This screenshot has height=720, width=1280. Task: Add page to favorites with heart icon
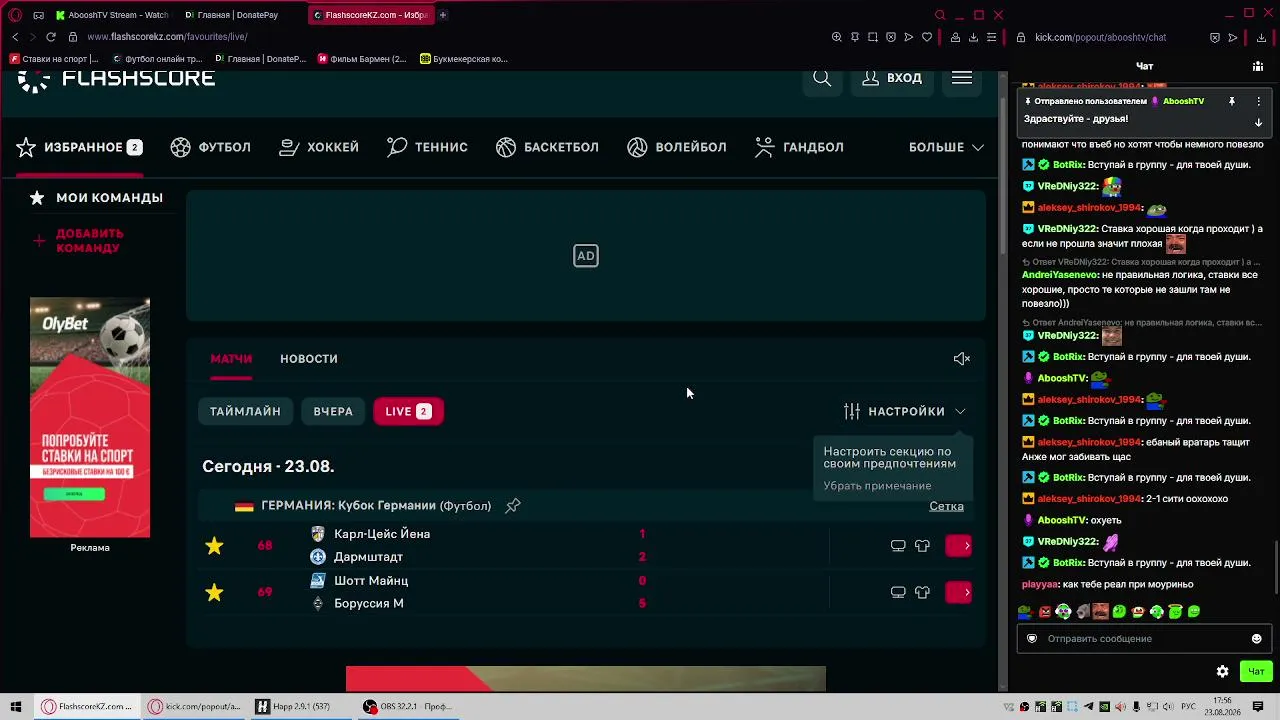click(927, 37)
